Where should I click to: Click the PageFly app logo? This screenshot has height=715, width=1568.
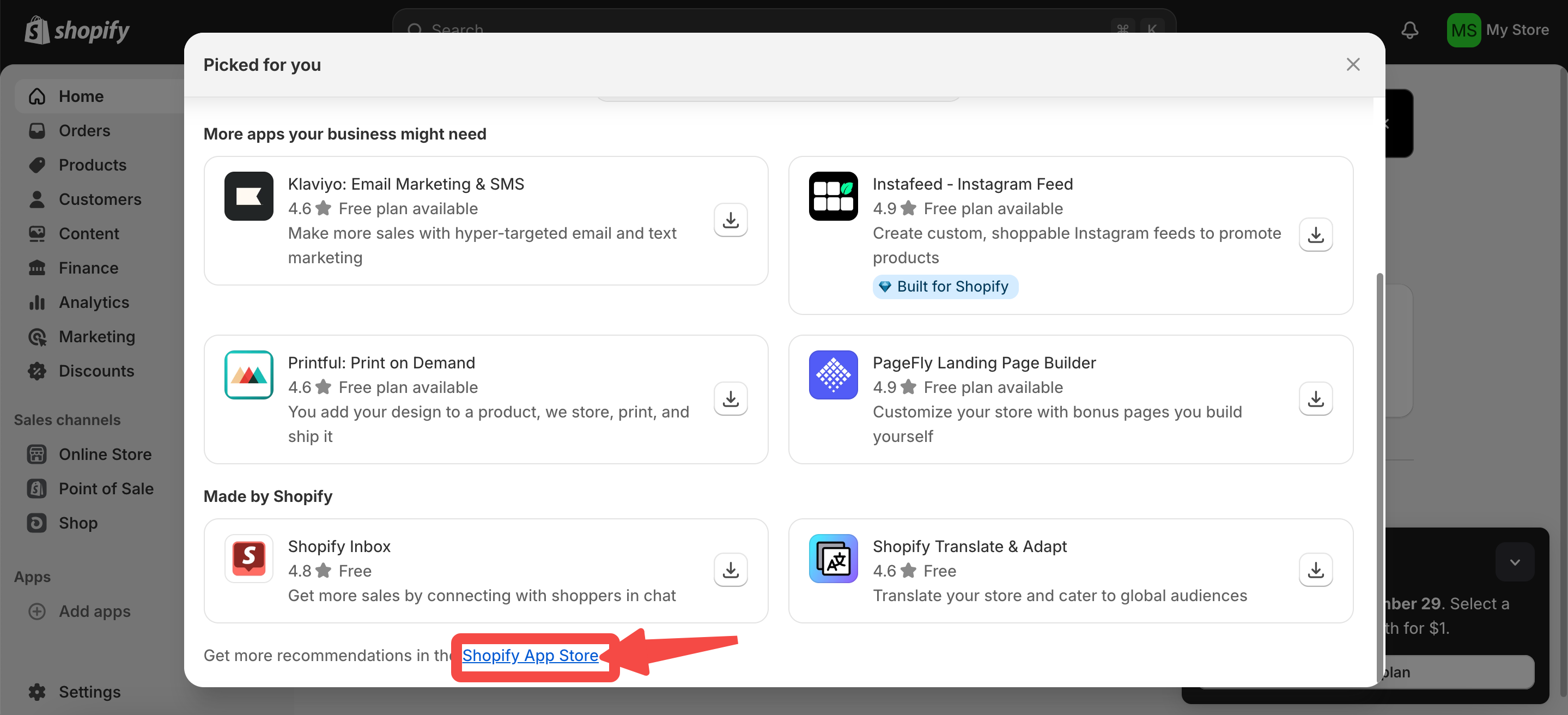click(832, 374)
